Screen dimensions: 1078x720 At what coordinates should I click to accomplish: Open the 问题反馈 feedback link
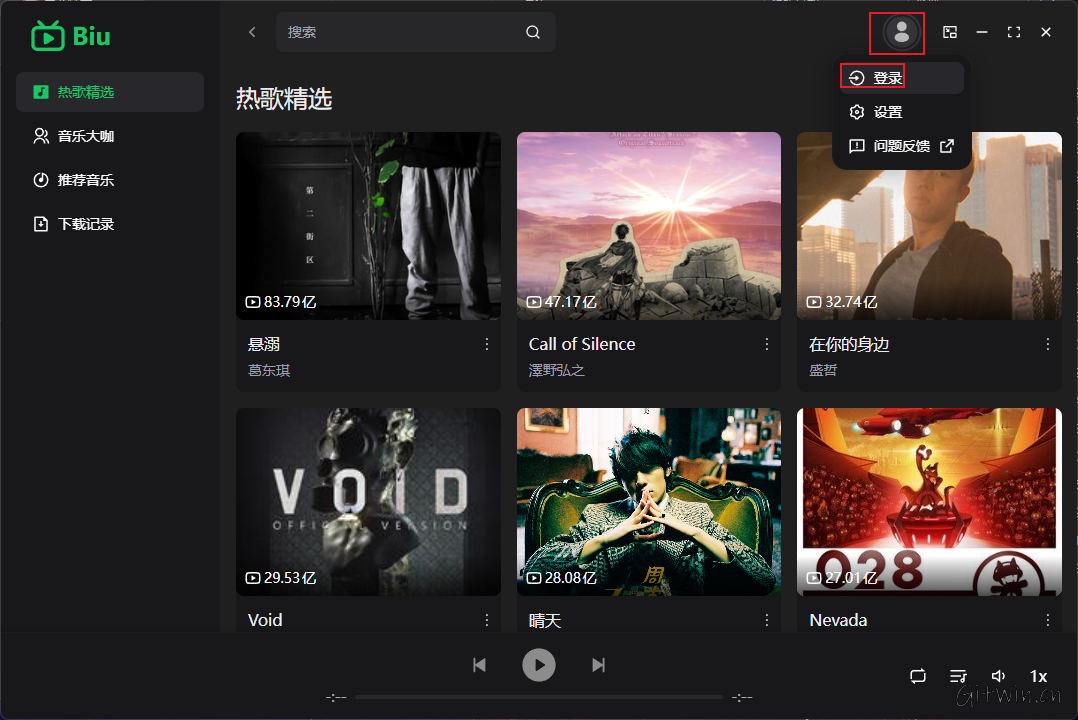[x=901, y=146]
